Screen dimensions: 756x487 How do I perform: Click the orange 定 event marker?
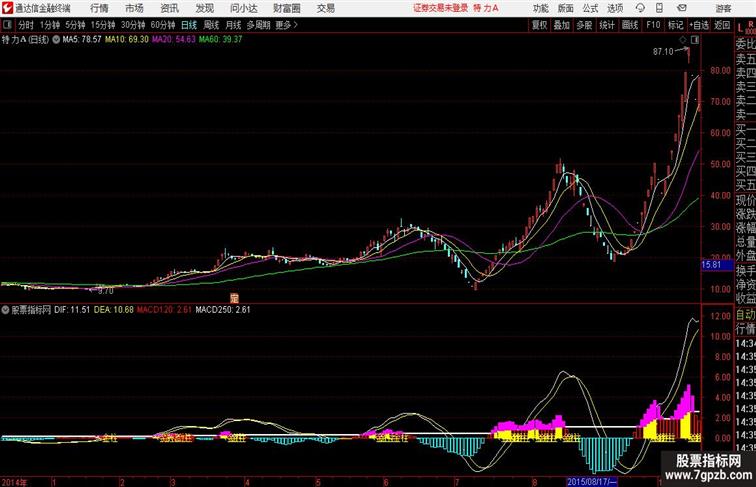click(234, 298)
